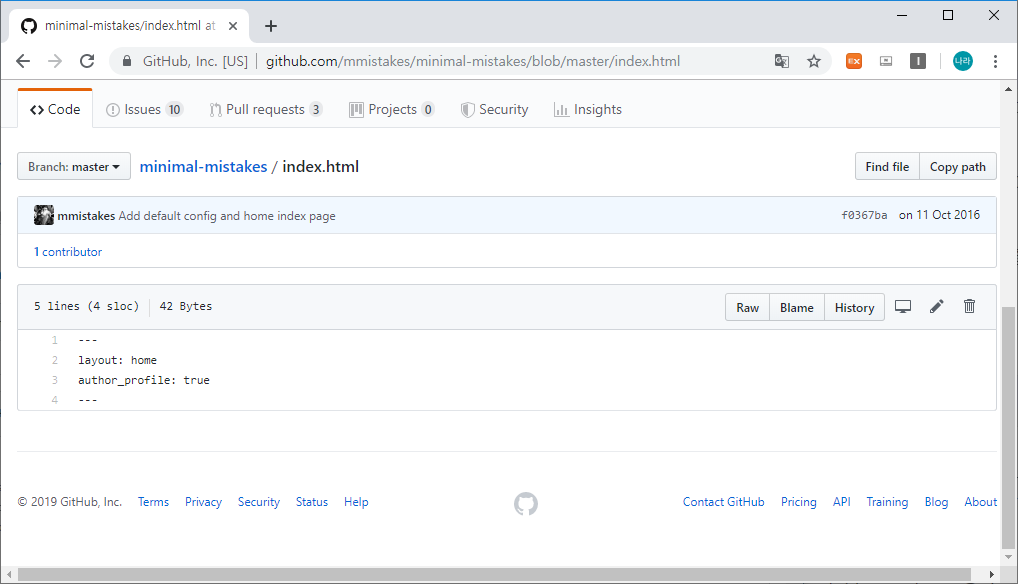Image resolution: width=1018 pixels, height=584 pixels.
Task: View the Raw file
Action: [747, 308]
